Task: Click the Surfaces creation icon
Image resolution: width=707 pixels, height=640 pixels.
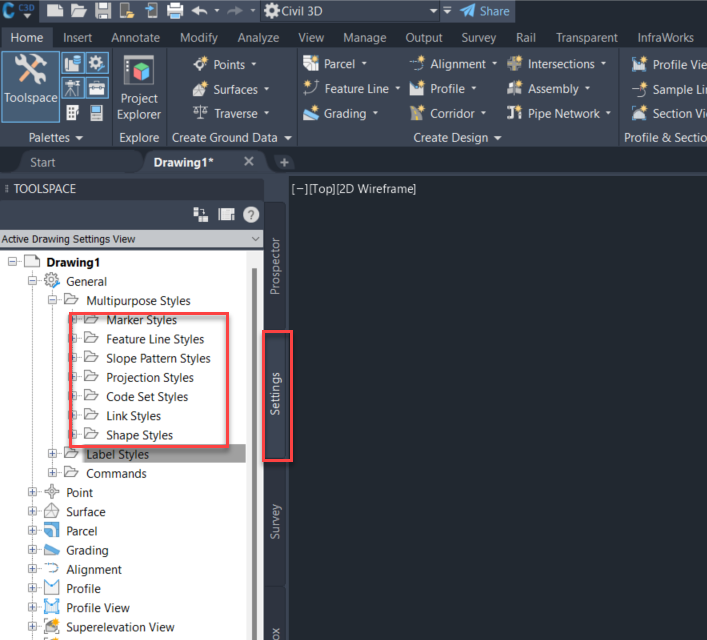Action: click(x=200, y=89)
